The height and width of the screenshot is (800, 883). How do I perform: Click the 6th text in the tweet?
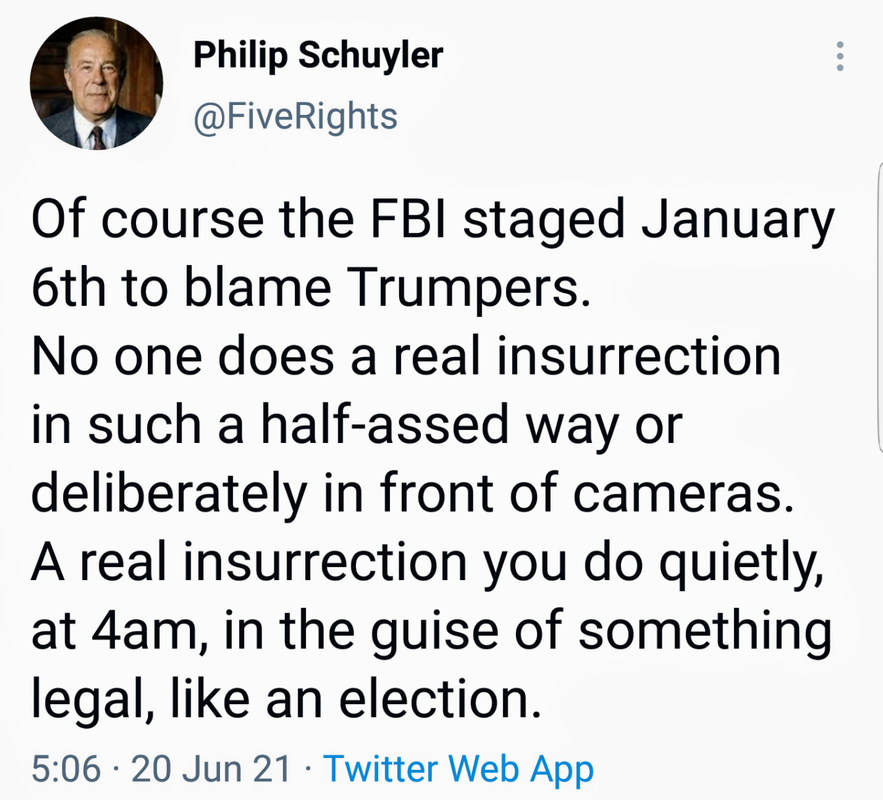tap(69, 287)
